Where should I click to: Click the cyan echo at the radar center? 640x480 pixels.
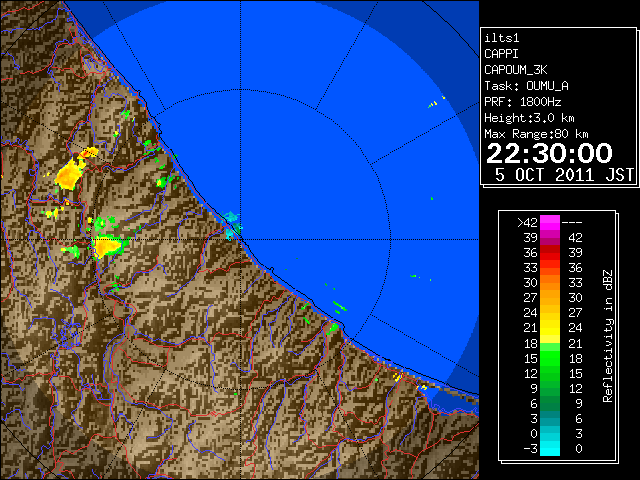(x=232, y=224)
